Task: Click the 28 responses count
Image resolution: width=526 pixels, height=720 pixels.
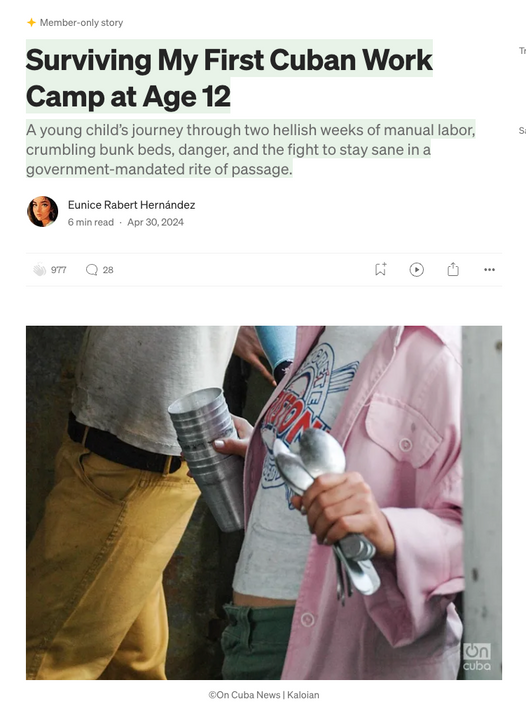Action: [108, 270]
